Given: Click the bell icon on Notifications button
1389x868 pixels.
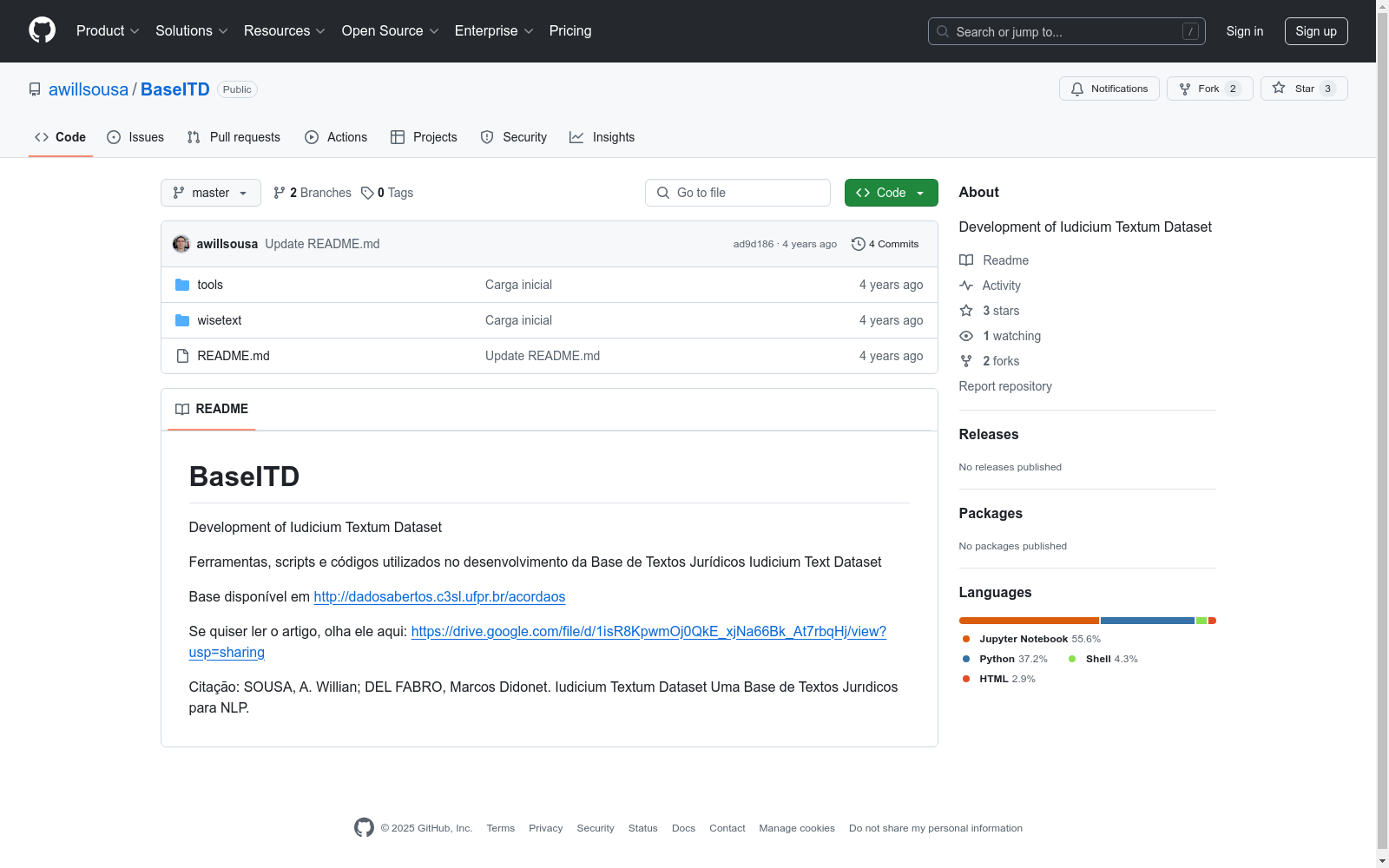Looking at the screenshot, I should [x=1077, y=89].
